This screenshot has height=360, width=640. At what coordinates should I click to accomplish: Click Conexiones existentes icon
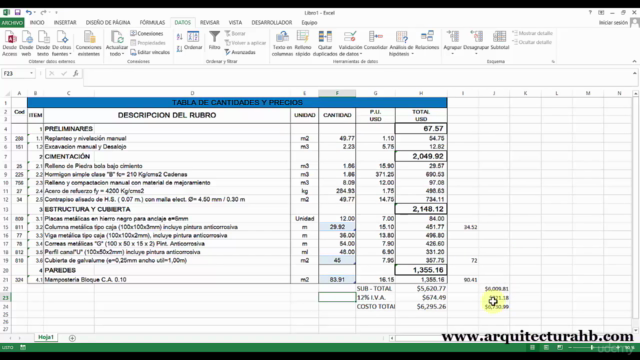89,43
